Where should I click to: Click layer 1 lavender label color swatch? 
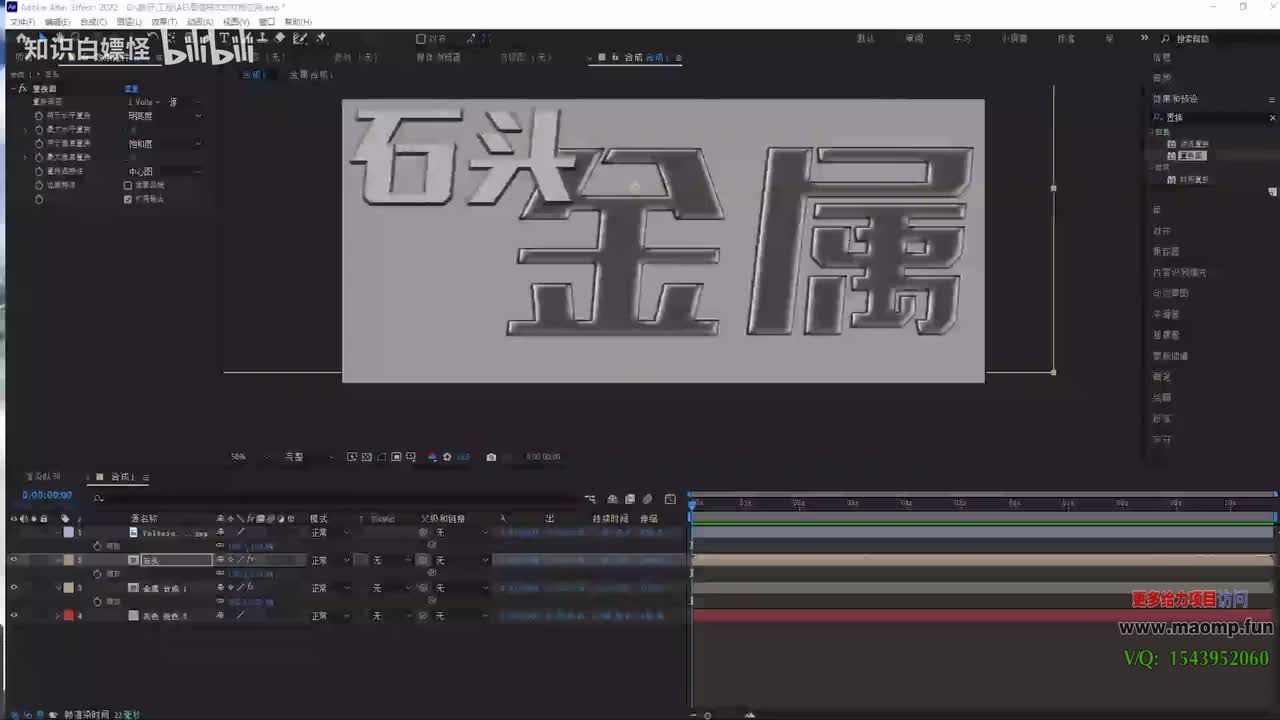click(x=68, y=533)
